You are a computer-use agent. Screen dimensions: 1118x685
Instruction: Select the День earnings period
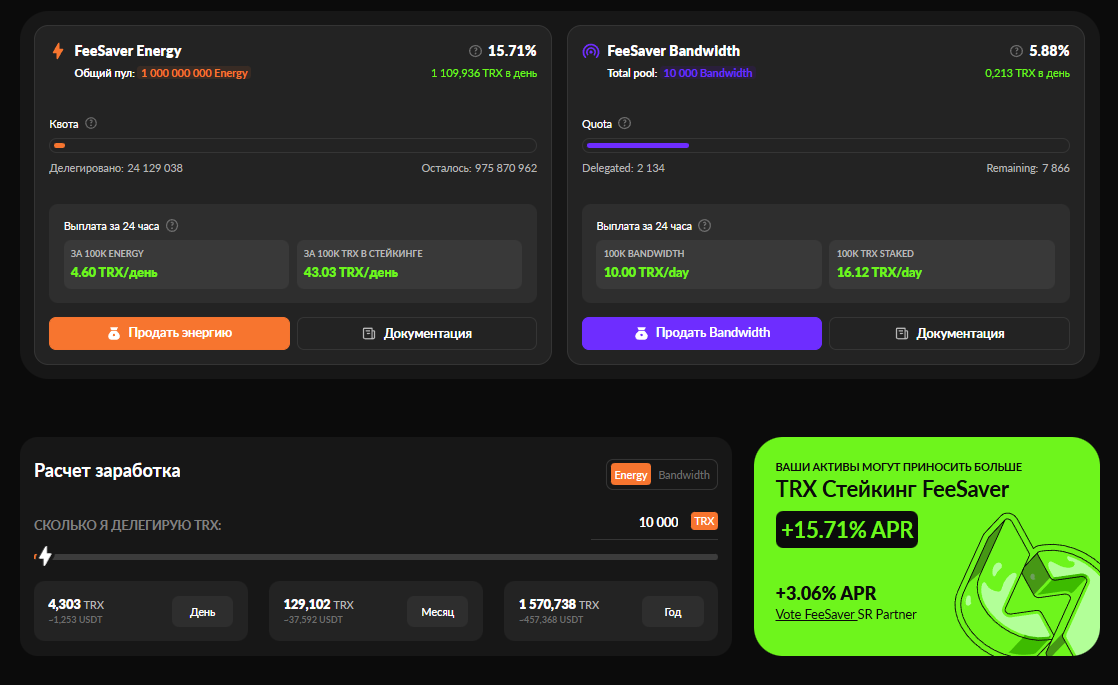[202, 612]
